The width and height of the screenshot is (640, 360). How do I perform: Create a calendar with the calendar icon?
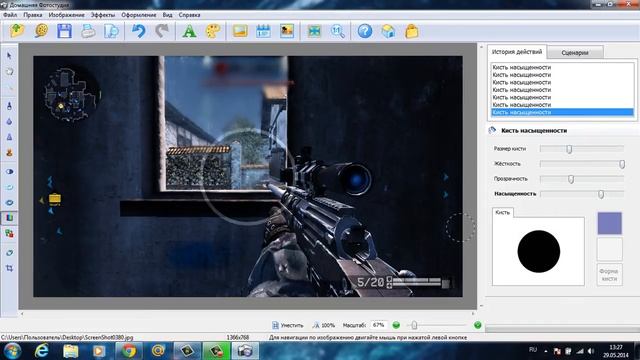[x=263, y=31]
